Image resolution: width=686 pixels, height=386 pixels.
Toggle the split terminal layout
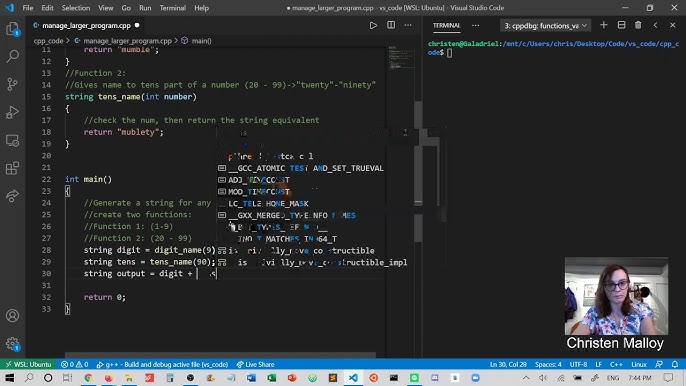tap(621, 25)
